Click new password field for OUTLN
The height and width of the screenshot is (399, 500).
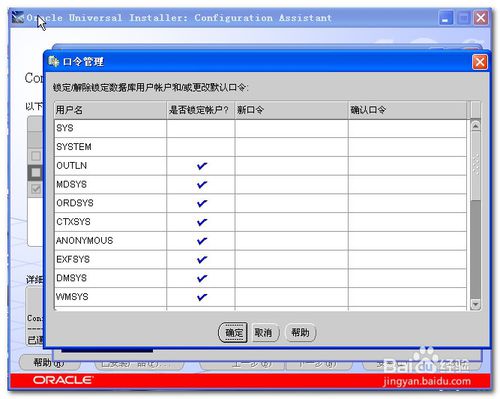pos(291,166)
